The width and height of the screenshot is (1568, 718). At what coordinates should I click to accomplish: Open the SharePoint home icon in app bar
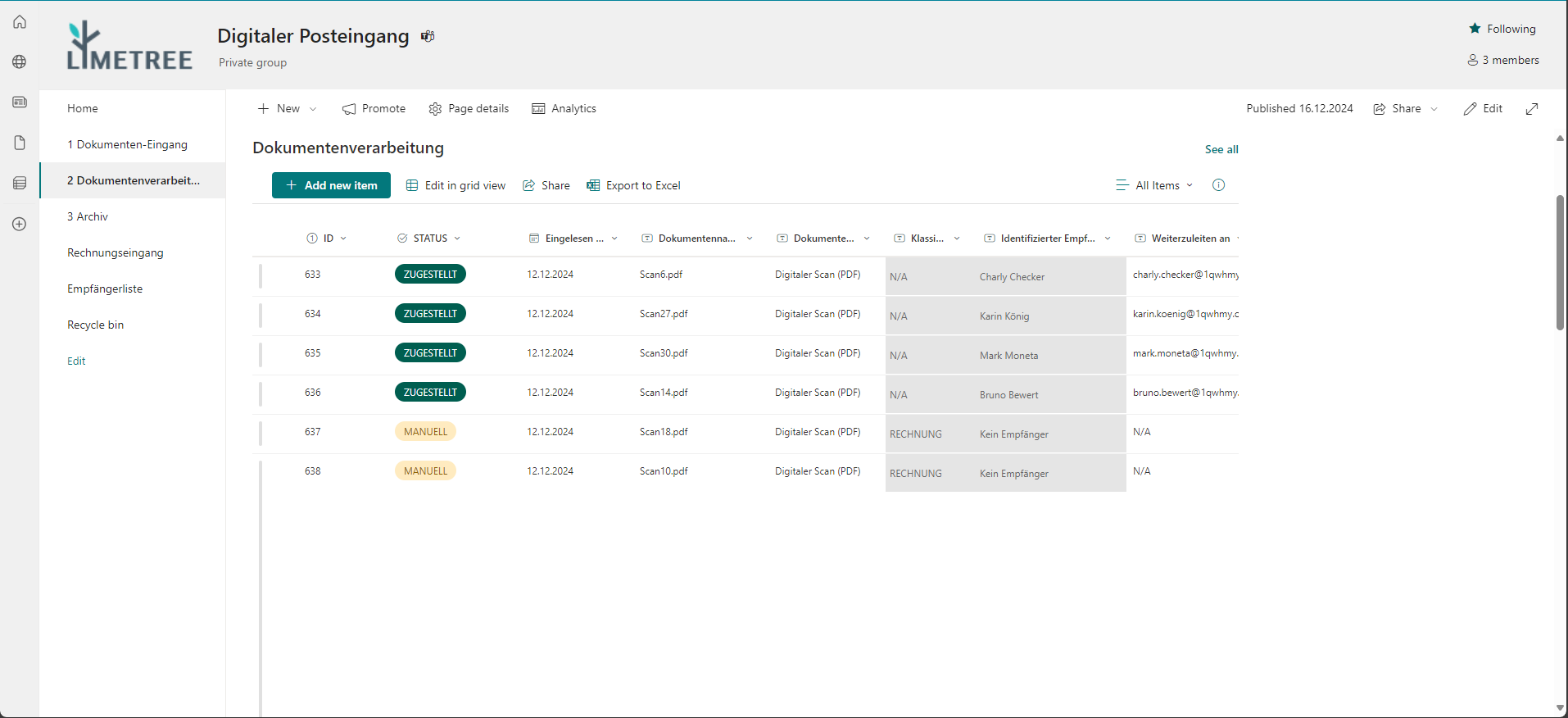click(x=20, y=22)
